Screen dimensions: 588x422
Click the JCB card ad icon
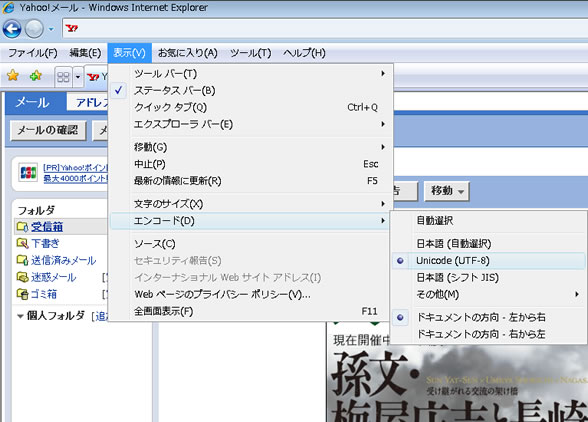[28, 173]
